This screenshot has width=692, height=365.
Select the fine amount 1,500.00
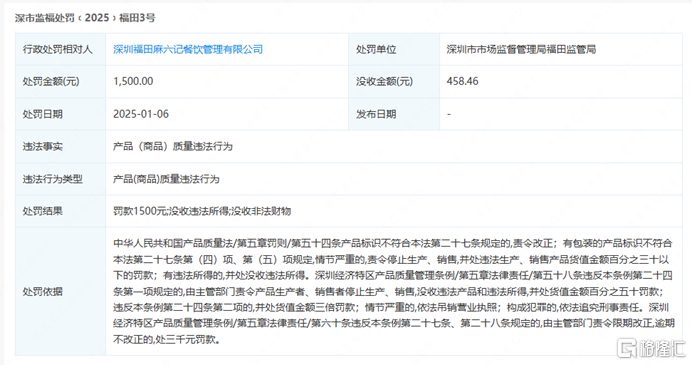point(133,82)
